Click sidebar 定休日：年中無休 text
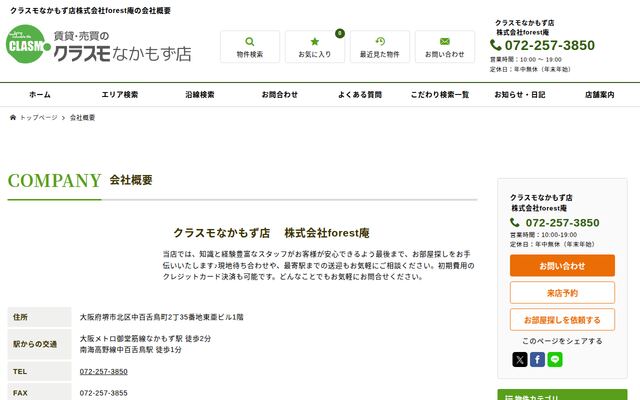This screenshot has height=400, width=640. point(553,244)
